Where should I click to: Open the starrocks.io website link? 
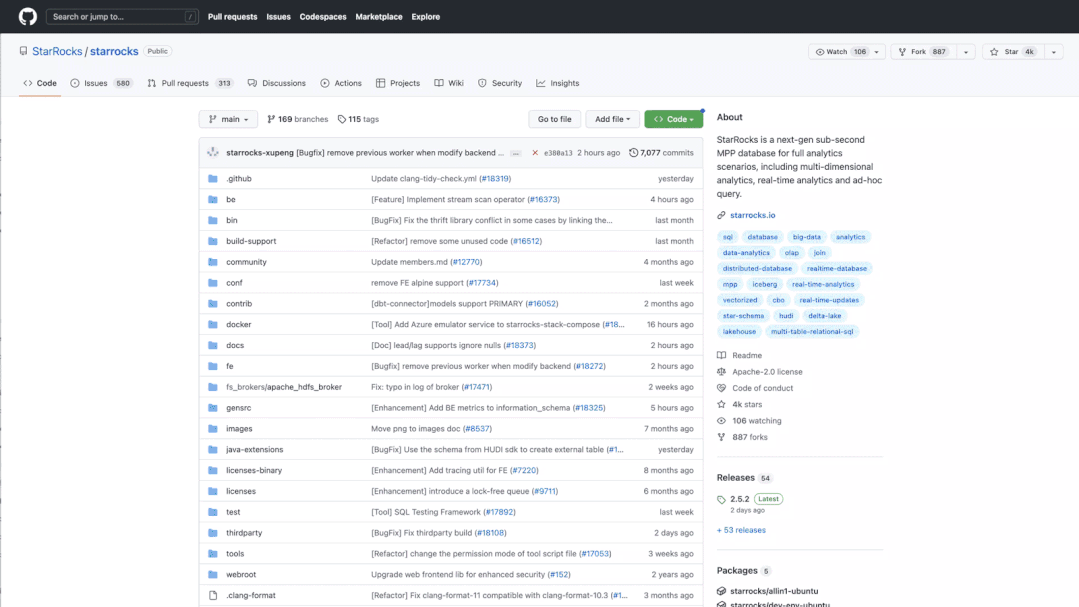click(752, 215)
